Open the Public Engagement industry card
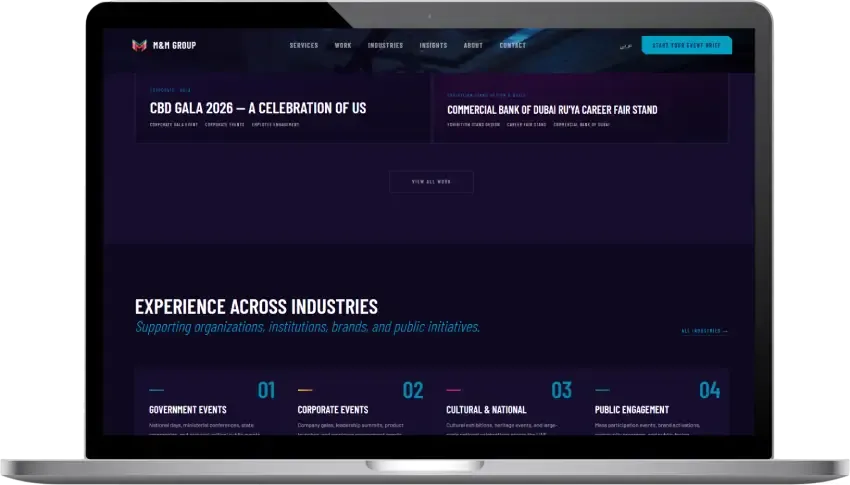The width and height of the screenshot is (850, 485). pyautogui.click(x=655, y=402)
